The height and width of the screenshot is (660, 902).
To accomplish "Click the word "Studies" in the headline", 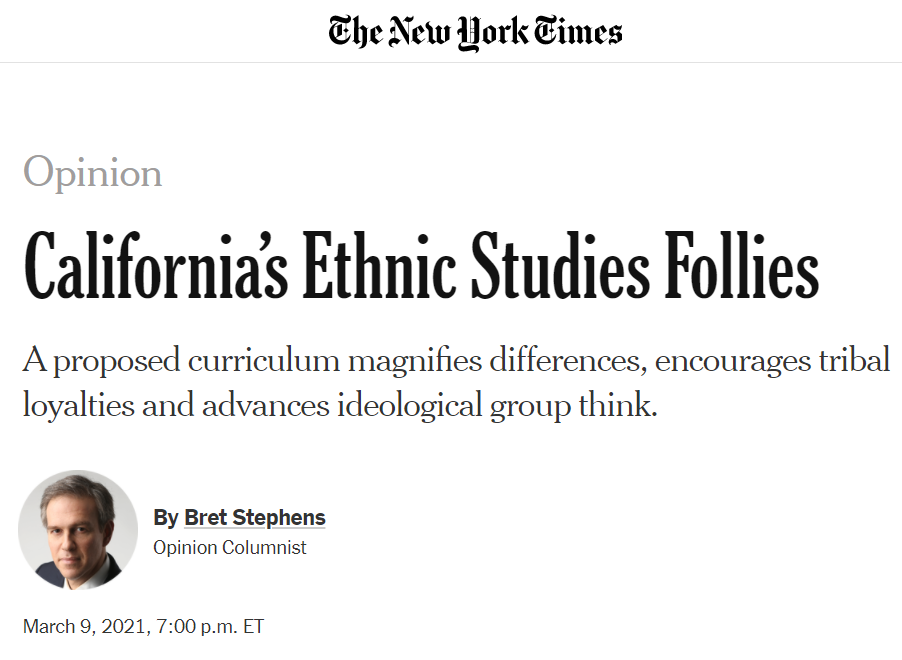I will (x=561, y=266).
